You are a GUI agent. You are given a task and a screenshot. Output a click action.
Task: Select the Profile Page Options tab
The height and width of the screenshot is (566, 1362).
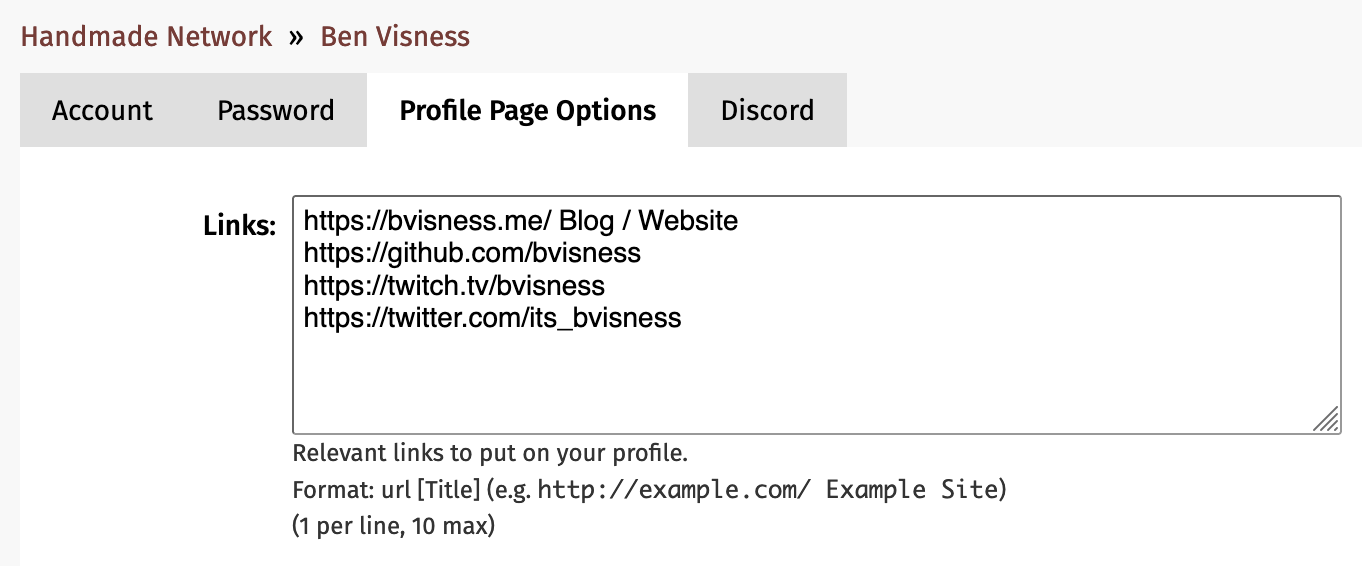click(528, 110)
